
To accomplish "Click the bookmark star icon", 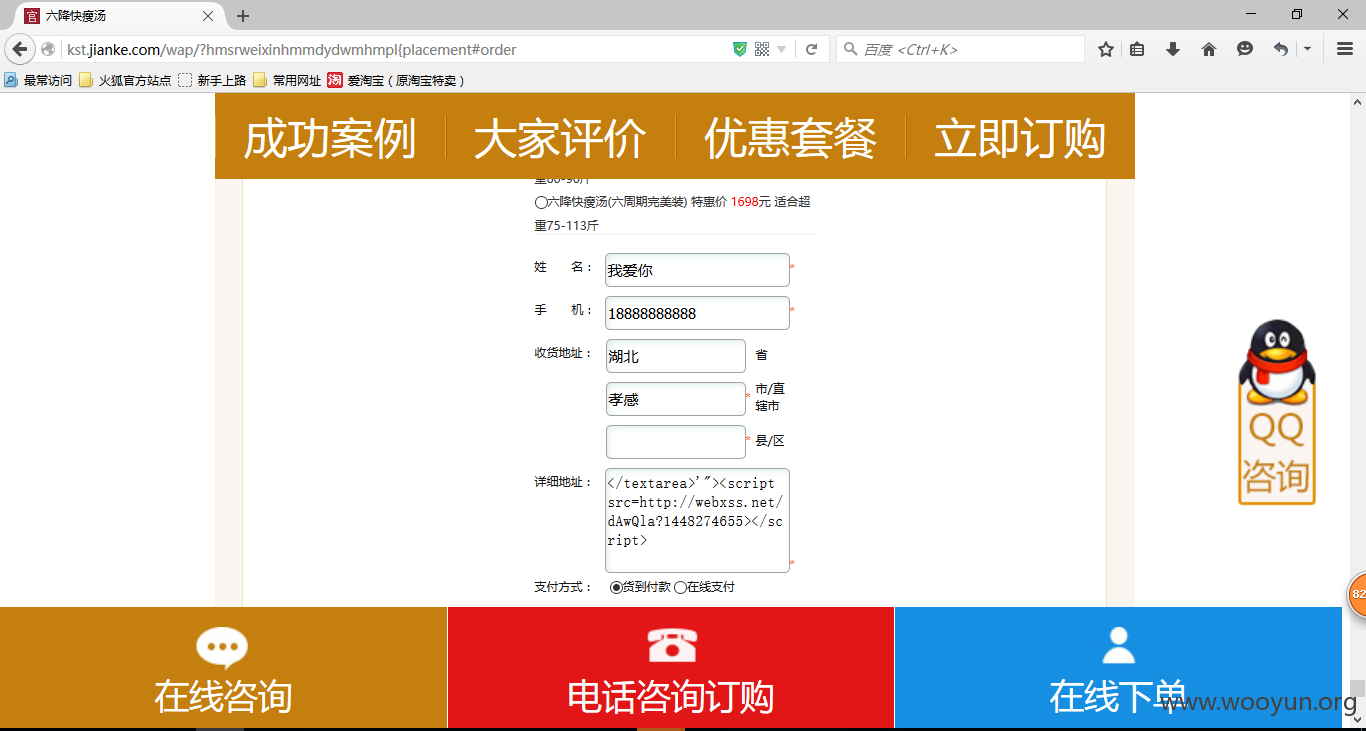I will [1106, 49].
